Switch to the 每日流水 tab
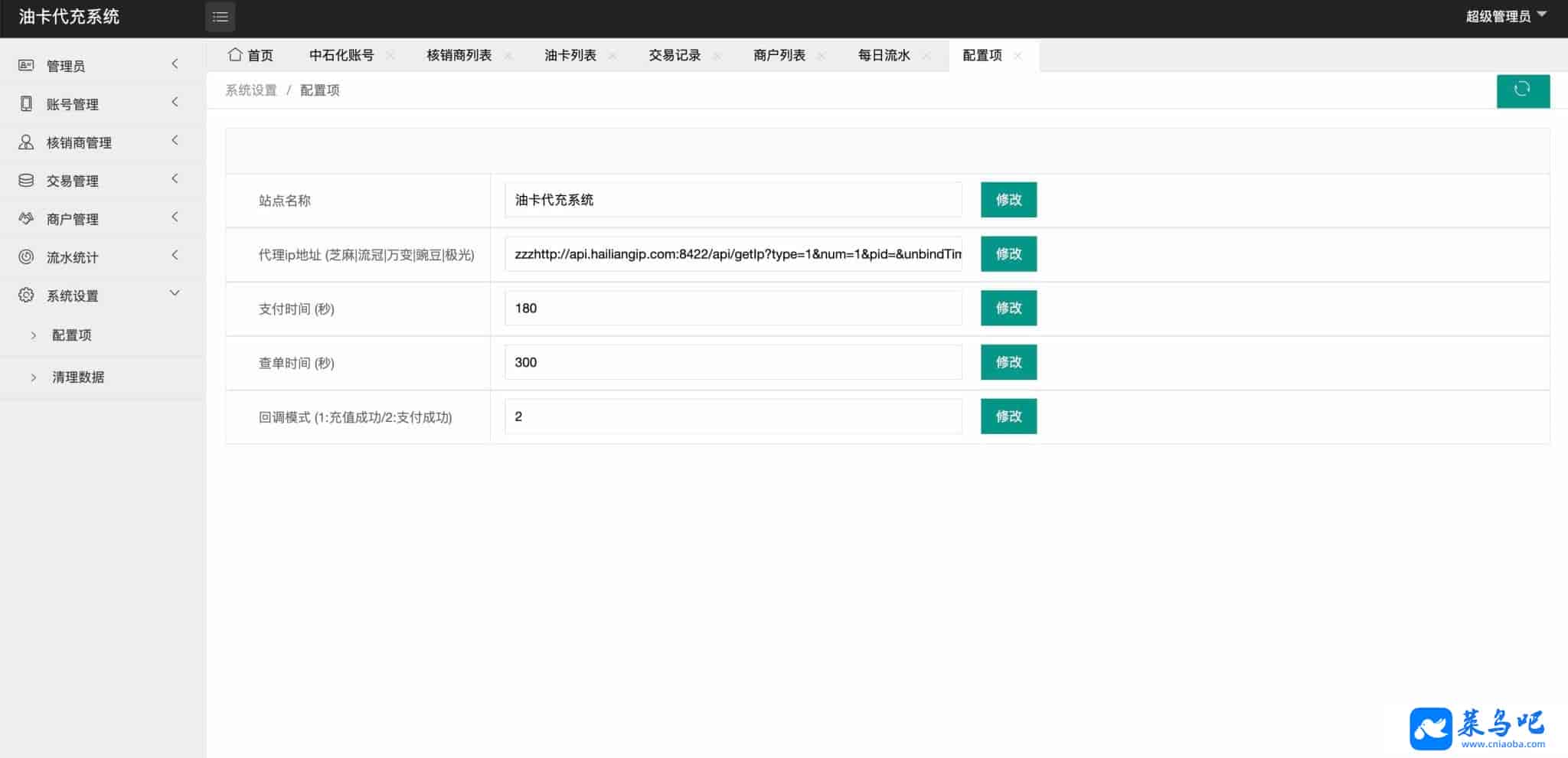This screenshot has width=1568, height=758. pyautogui.click(x=884, y=55)
